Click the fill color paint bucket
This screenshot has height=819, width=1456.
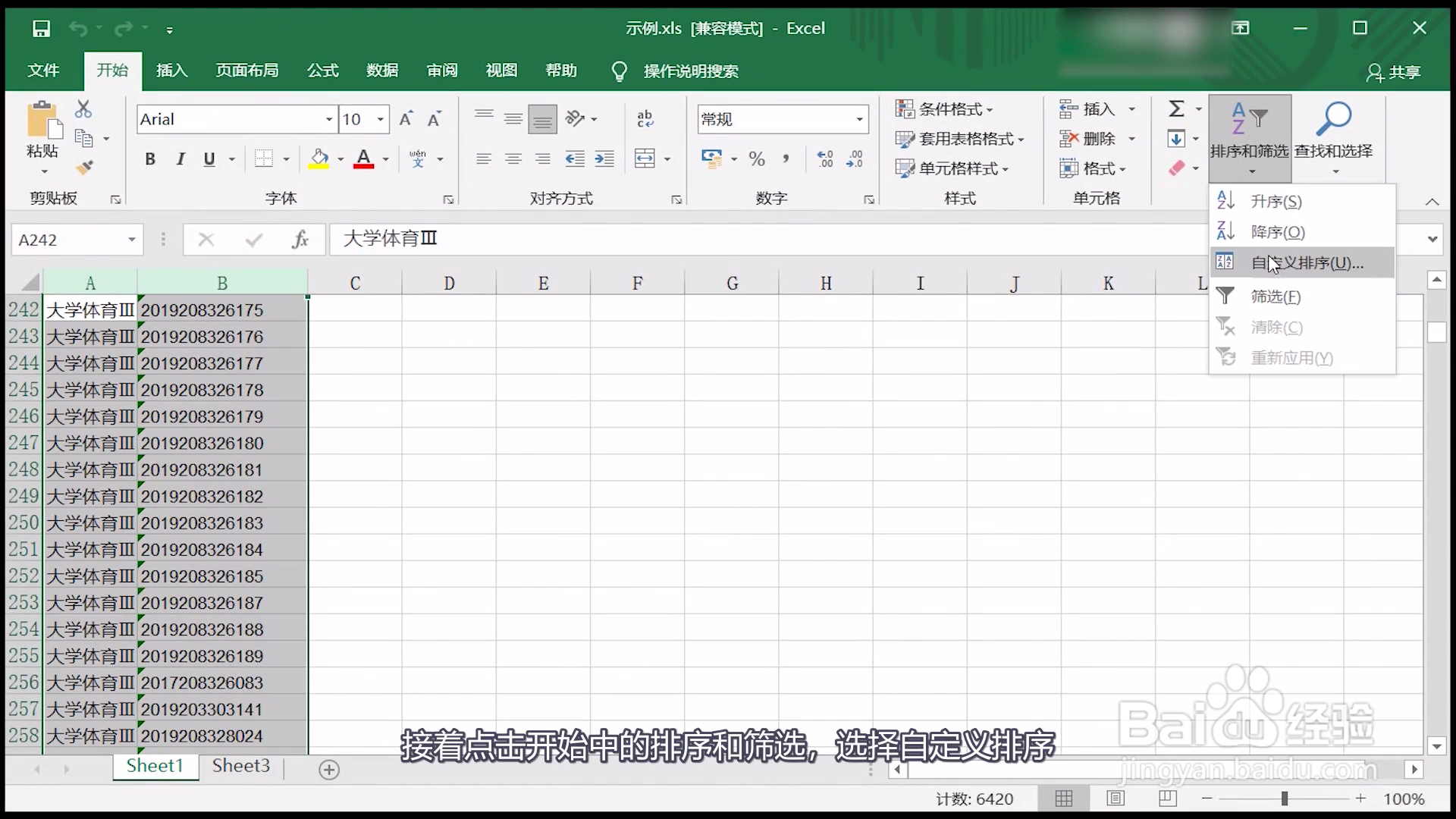[318, 158]
